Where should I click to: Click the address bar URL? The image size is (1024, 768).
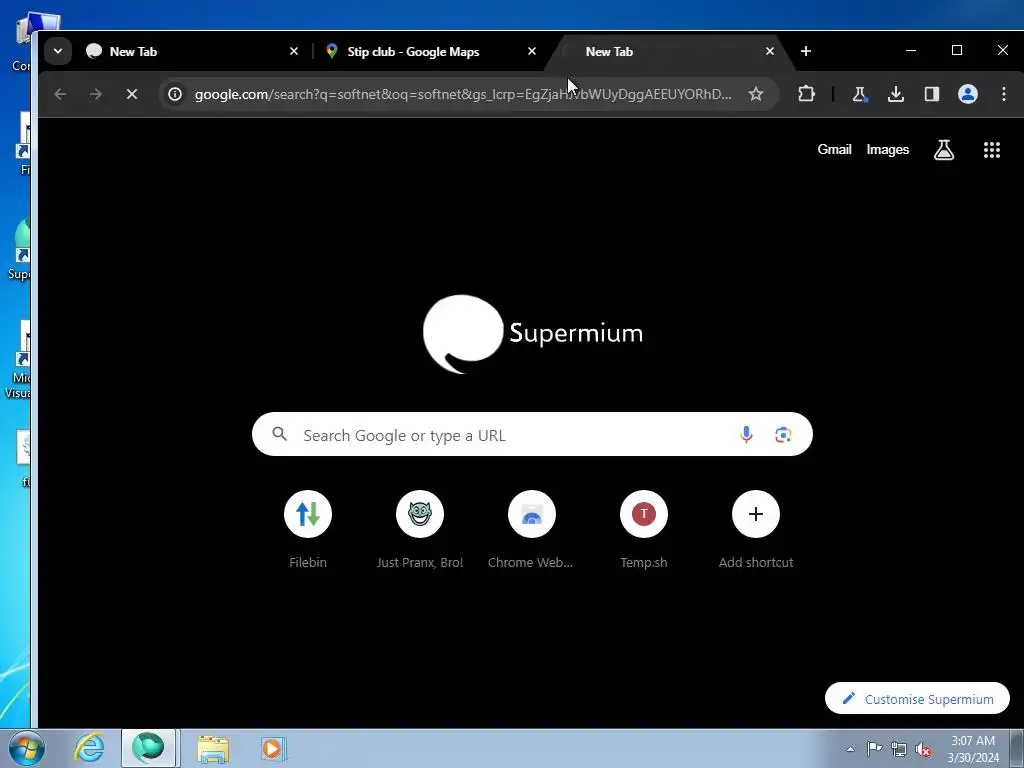[462, 94]
